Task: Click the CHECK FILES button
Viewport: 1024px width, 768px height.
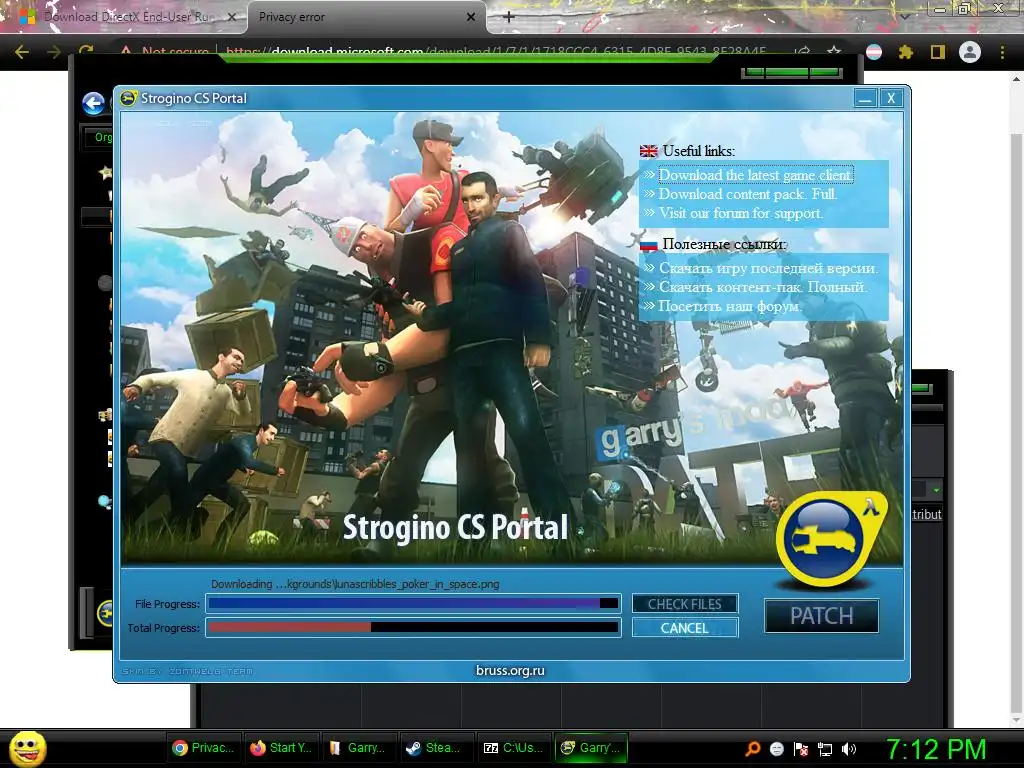Action: point(684,604)
